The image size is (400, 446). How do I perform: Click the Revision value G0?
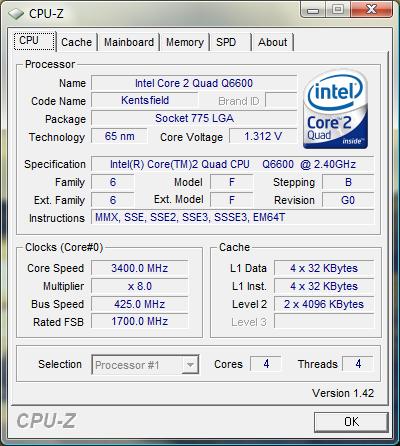coord(348,200)
